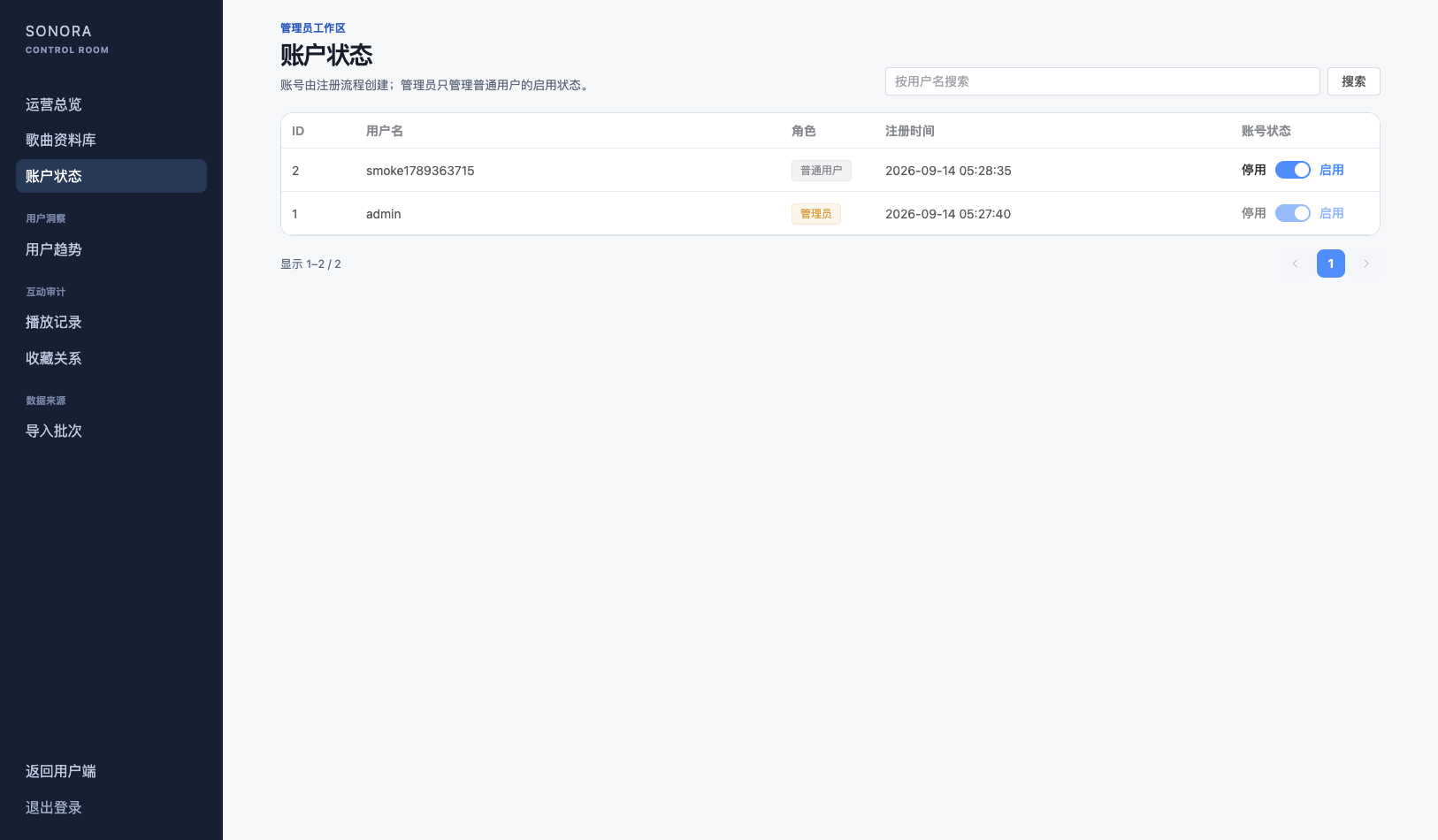
Task: Click the 账号状态 column header
Action: 1266,131
